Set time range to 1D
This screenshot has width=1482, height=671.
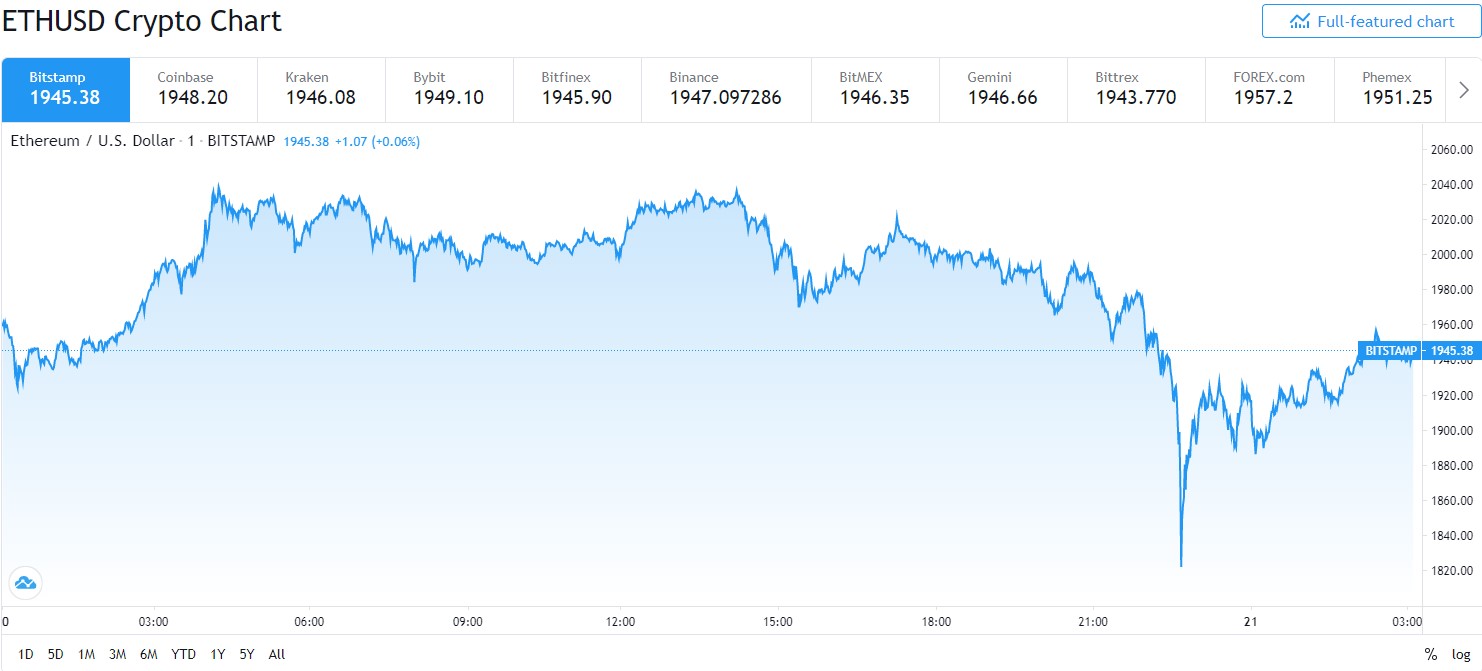coord(26,654)
